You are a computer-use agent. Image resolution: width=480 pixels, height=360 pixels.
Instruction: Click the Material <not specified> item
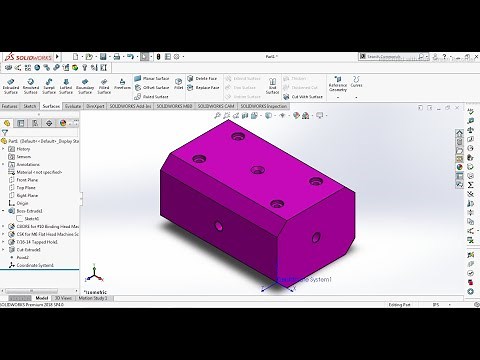(x=35, y=172)
